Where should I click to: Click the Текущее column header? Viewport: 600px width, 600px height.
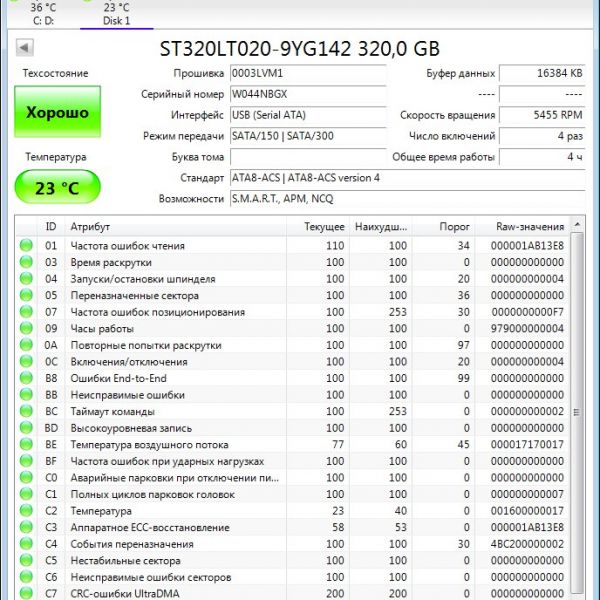318,227
